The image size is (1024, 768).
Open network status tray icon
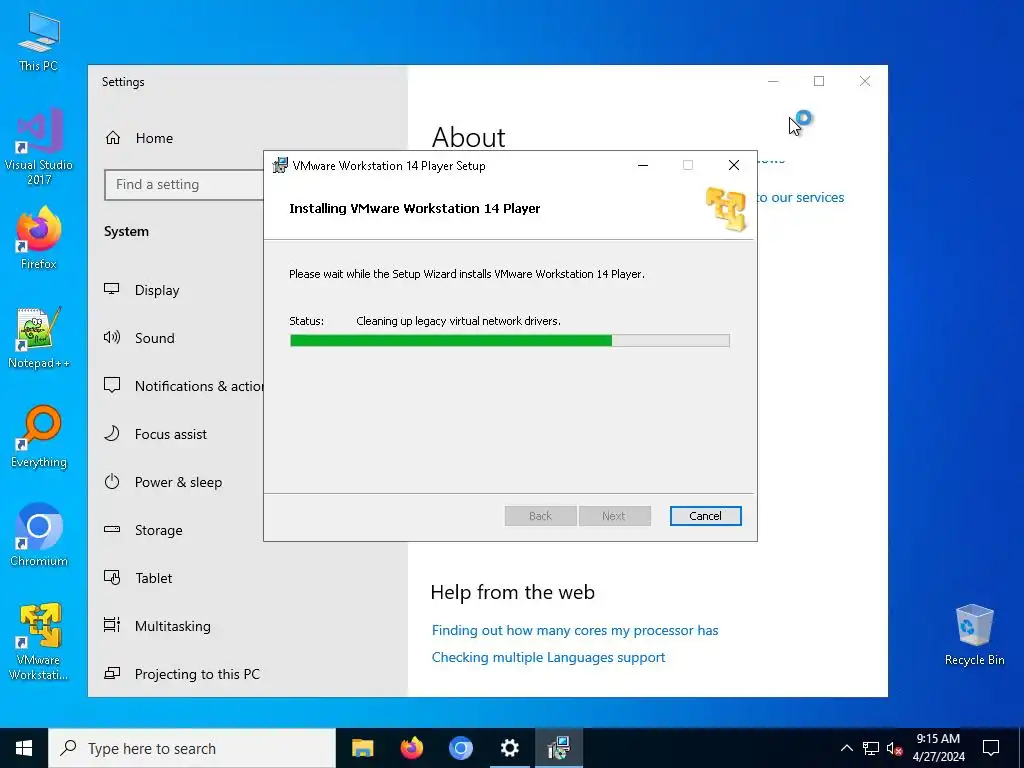[x=871, y=748]
